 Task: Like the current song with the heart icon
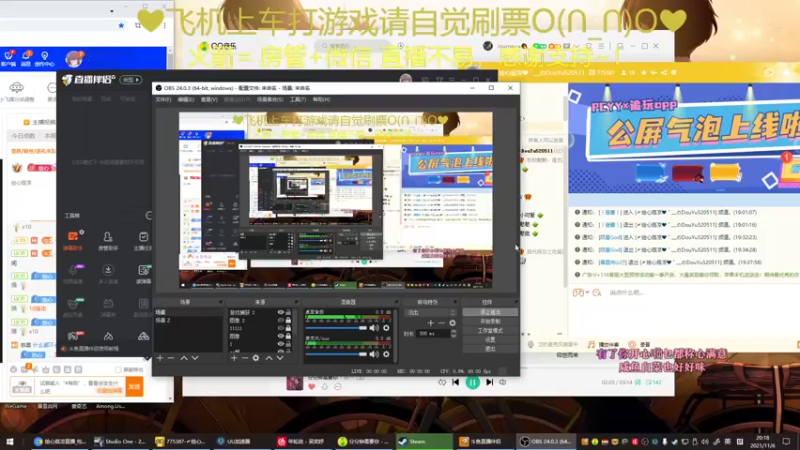(311, 387)
